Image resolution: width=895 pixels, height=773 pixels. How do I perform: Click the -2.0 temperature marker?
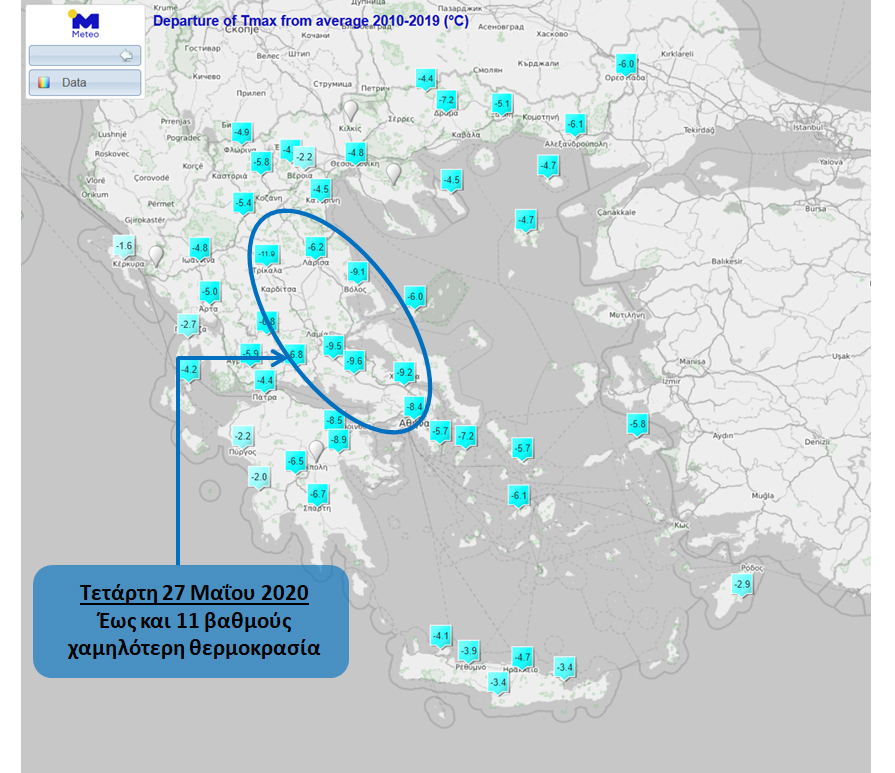259,478
